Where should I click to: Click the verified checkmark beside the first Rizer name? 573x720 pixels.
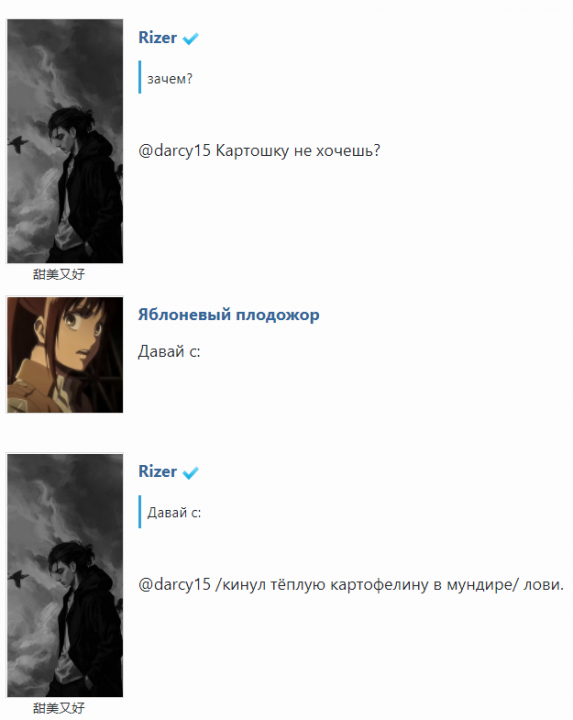[x=190, y=39]
